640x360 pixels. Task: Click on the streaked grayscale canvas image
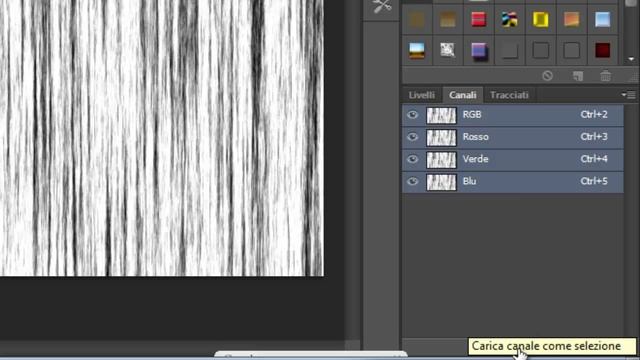(x=162, y=138)
